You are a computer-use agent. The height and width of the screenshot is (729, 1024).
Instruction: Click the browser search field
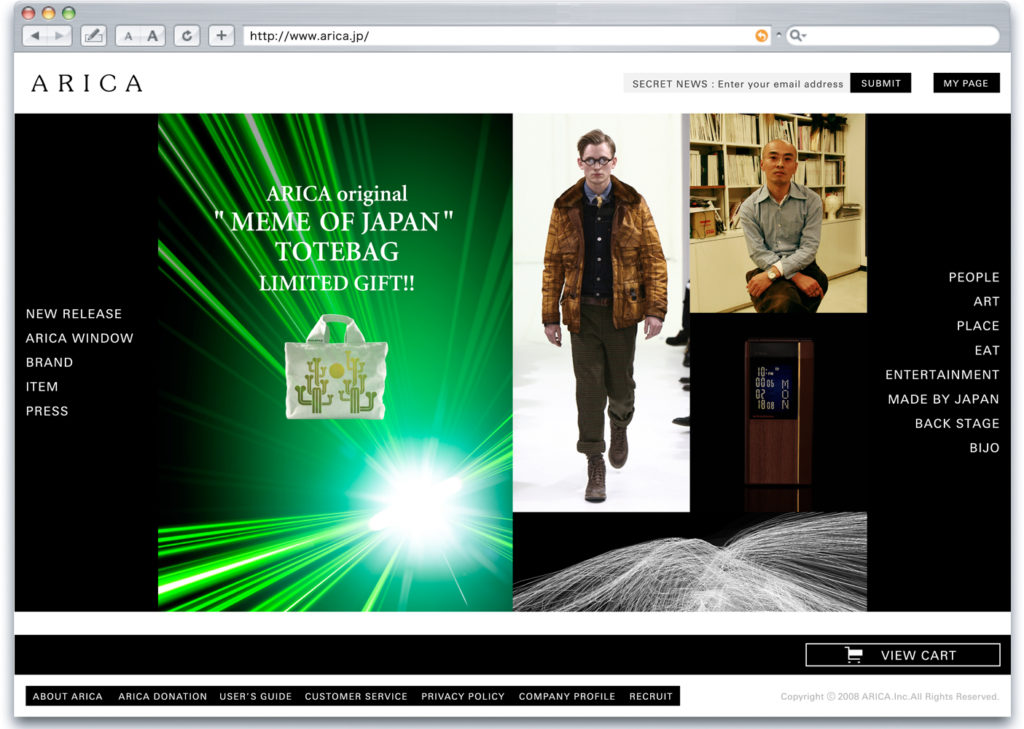click(891, 36)
